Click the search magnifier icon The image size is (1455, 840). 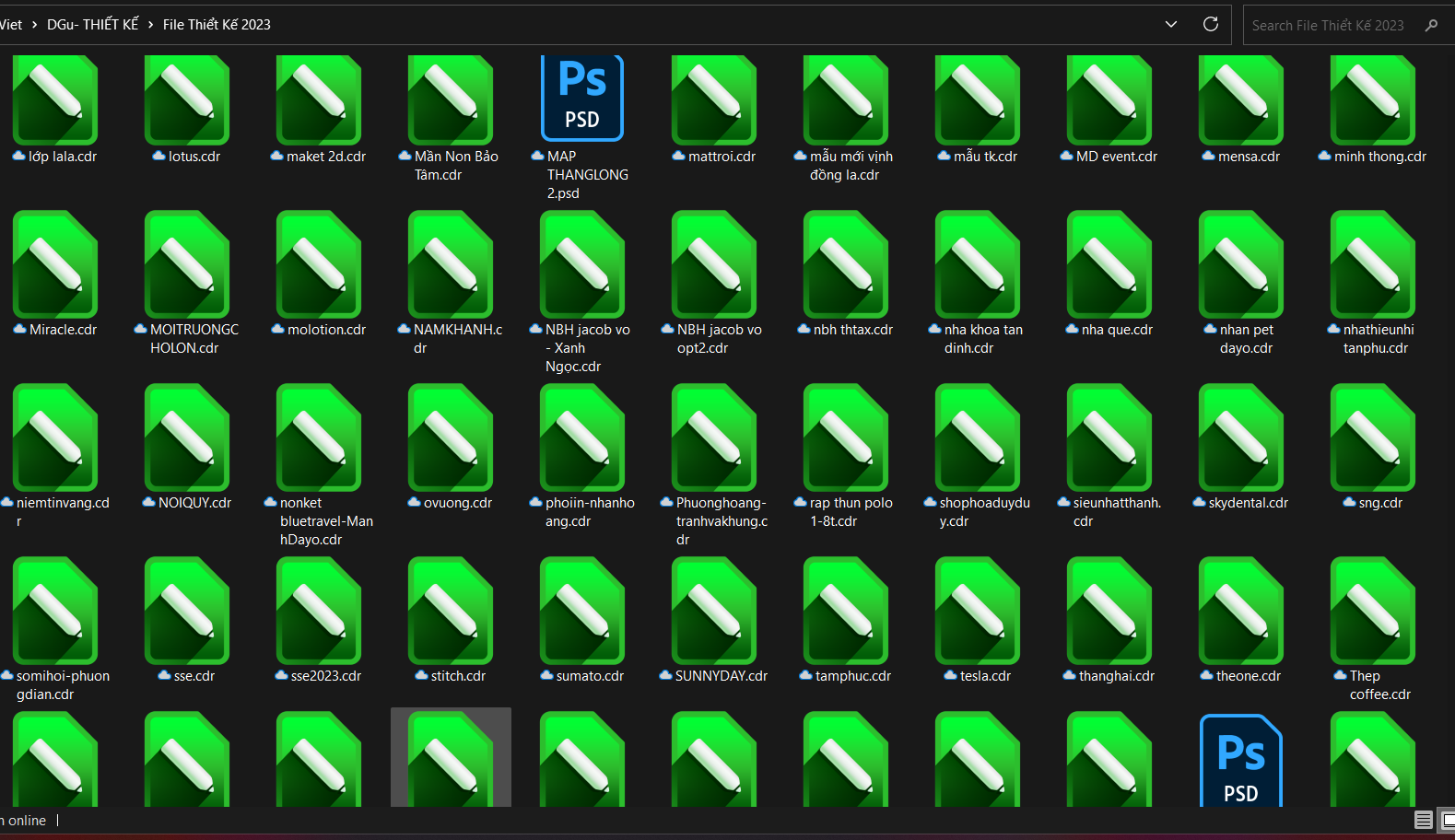click(x=1431, y=26)
